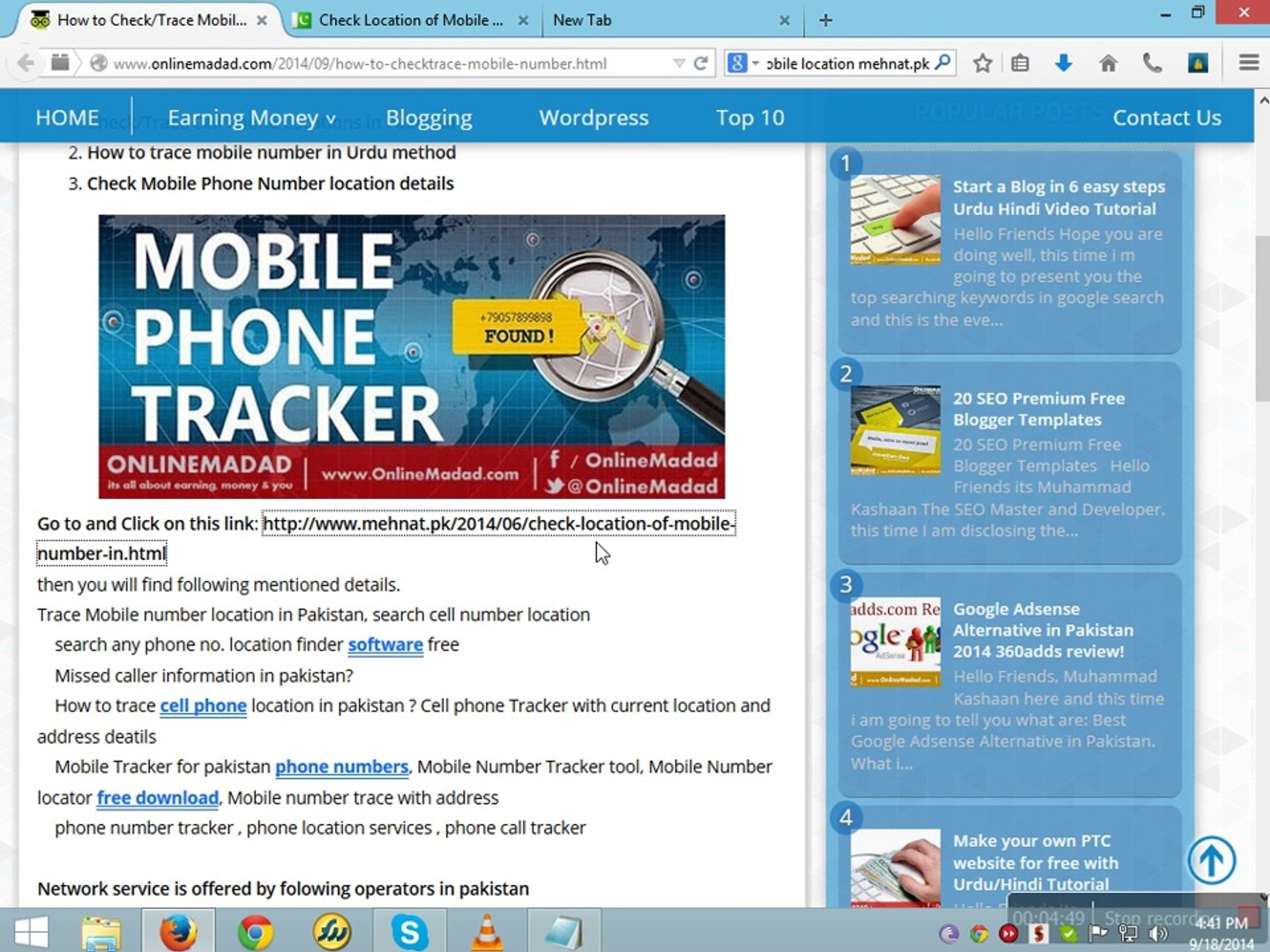Image resolution: width=1270 pixels, height=952 pixels.
Task: Expand the Earning Money menu
Action: point(251,117)
